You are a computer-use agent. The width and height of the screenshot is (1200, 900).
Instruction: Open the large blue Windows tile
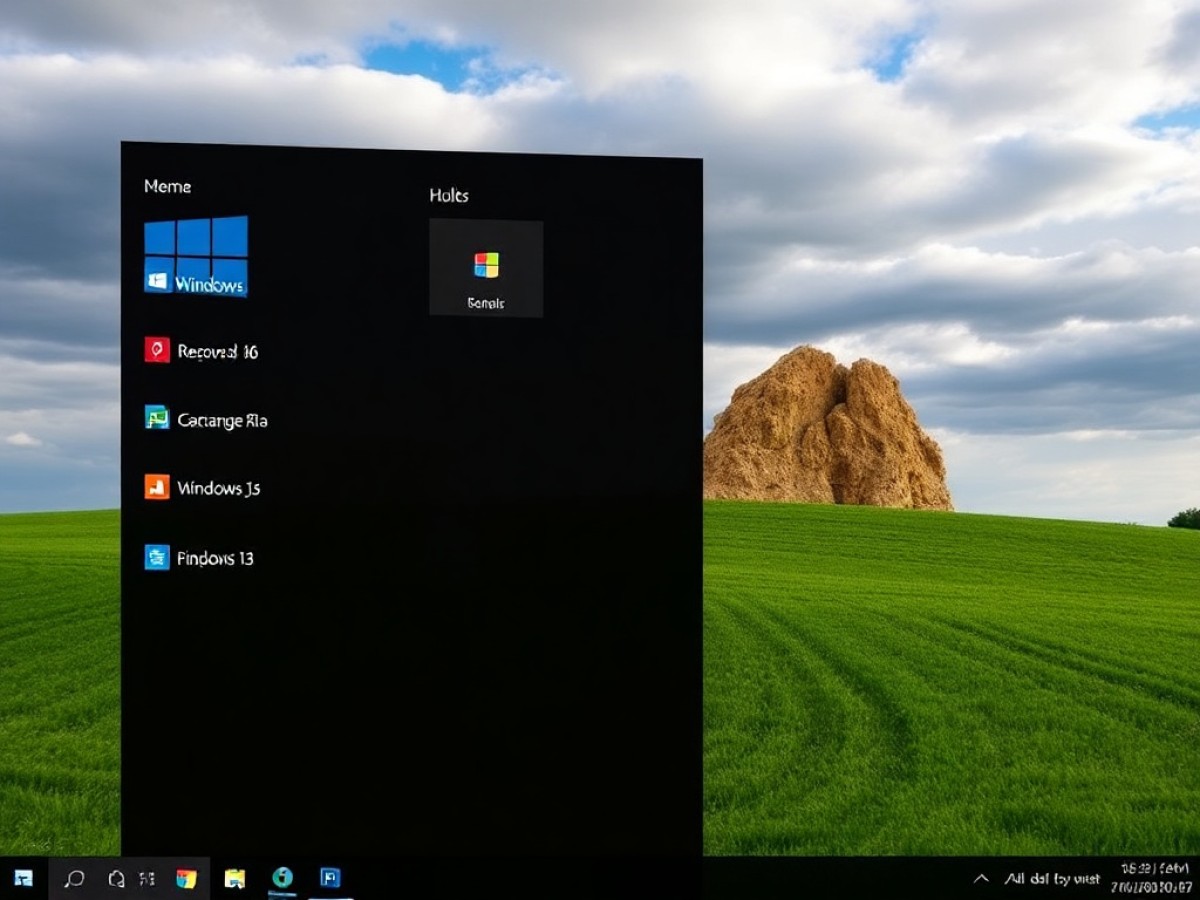[196, 256]
